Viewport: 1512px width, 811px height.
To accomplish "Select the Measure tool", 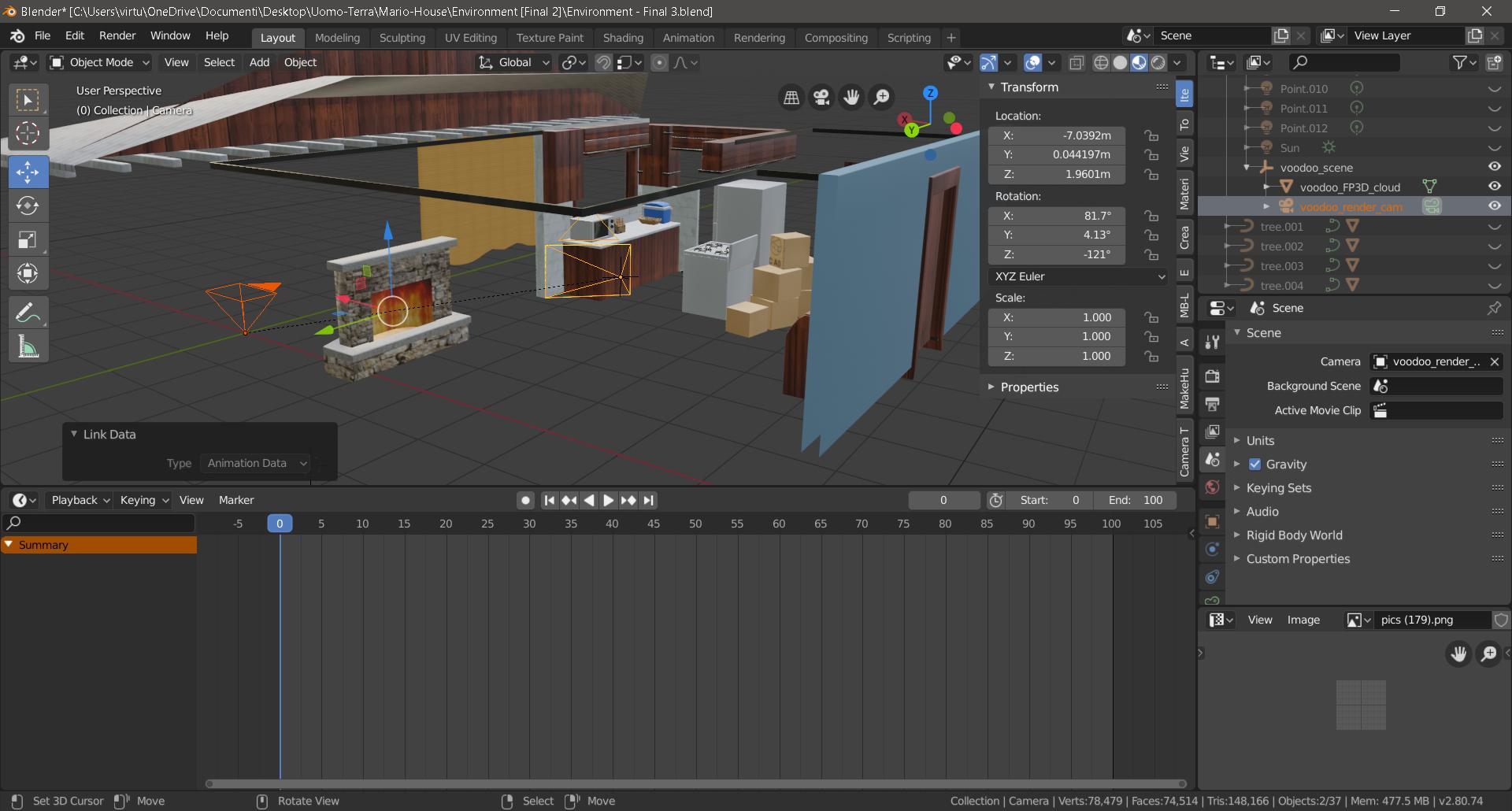I will pos(28,346).
